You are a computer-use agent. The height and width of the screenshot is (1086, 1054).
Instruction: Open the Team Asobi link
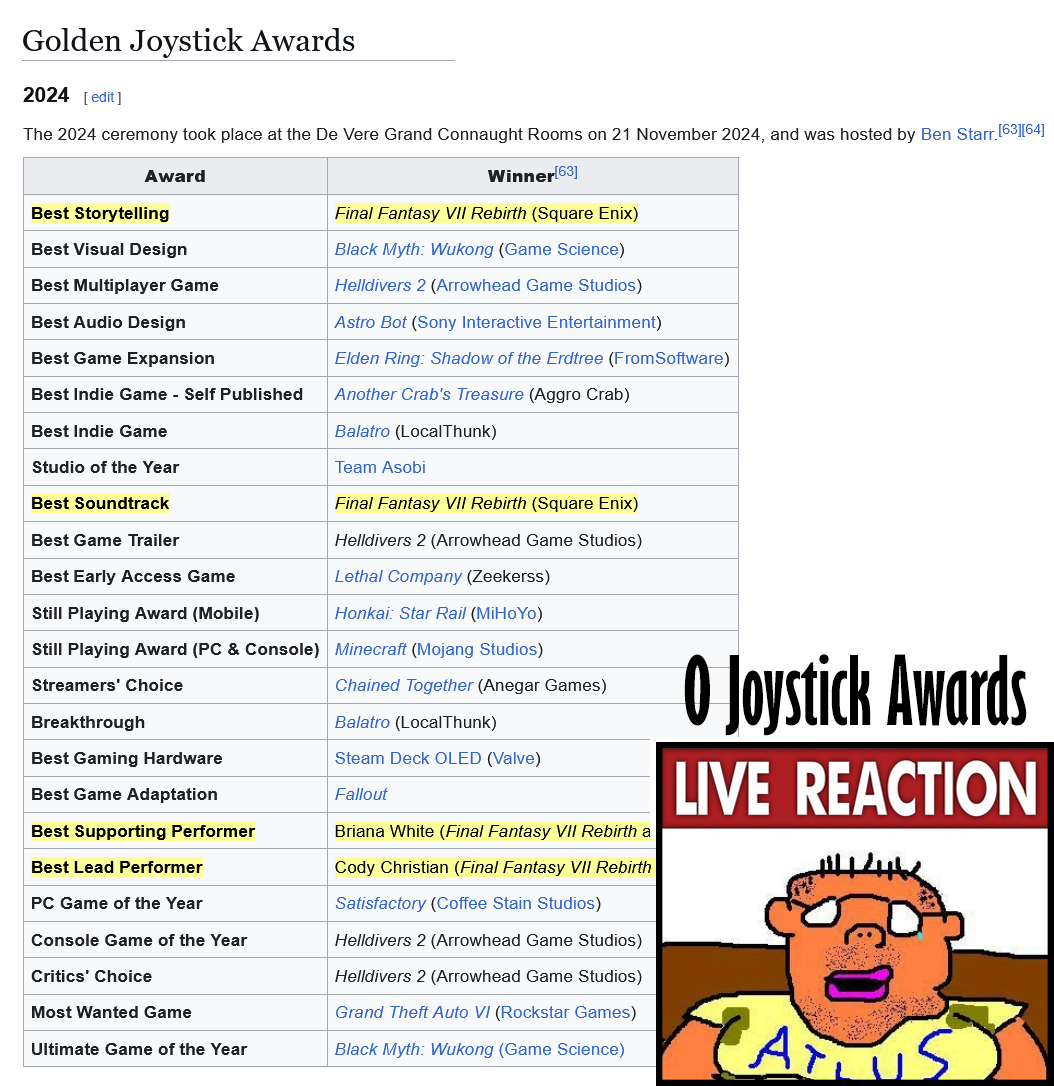380,468
